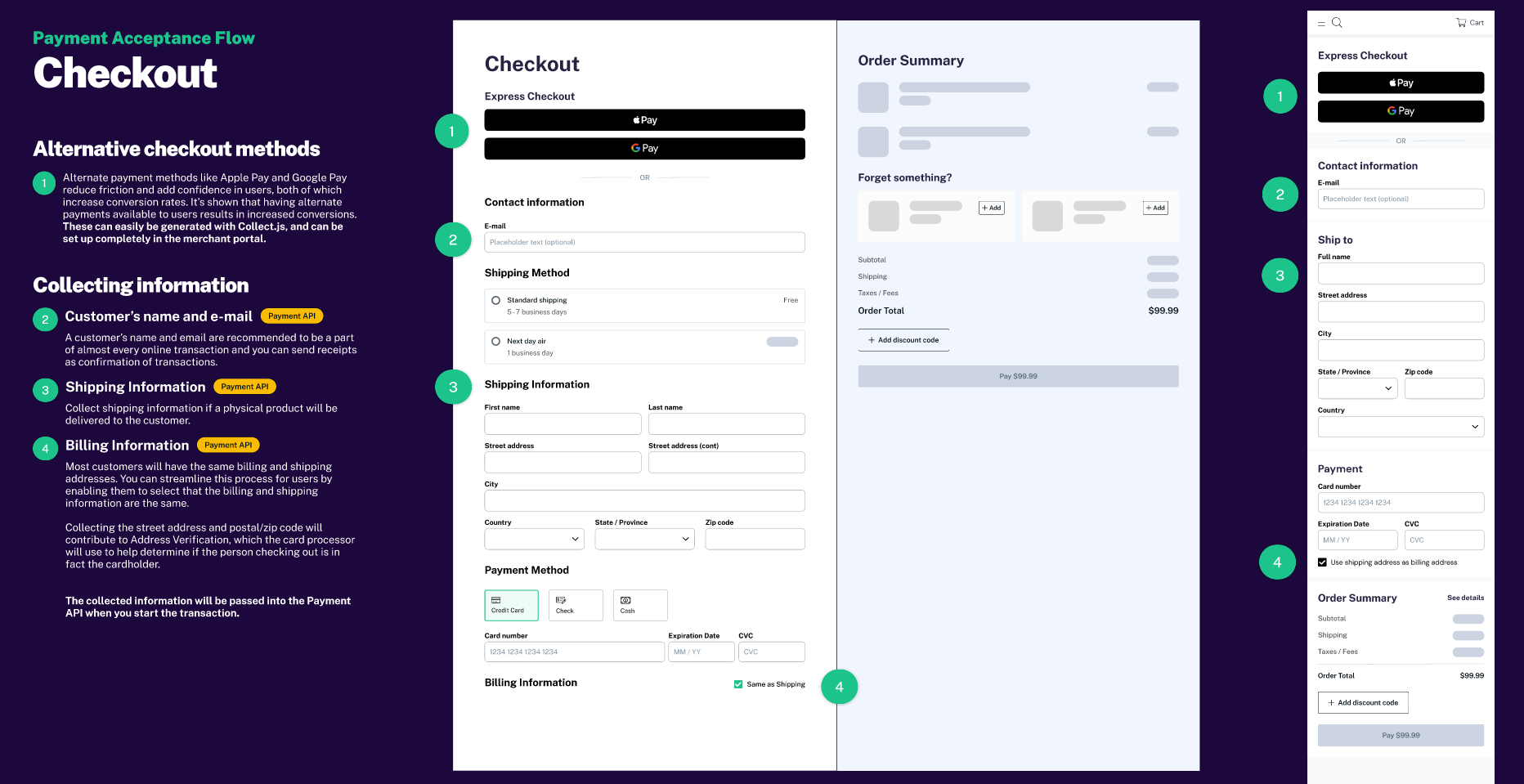This screenshot has height=784, width=1524.
Task: Uncheck Use shipping address as billing address
Action: [x=1322, y=562]
